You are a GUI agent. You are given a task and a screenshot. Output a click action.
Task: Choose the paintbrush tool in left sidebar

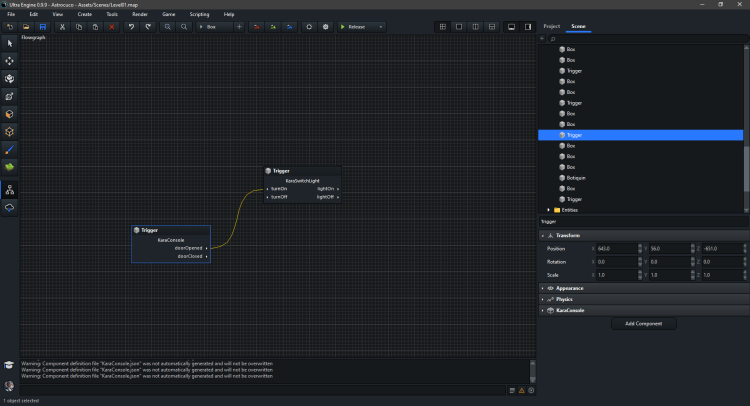tap(10, 148)
